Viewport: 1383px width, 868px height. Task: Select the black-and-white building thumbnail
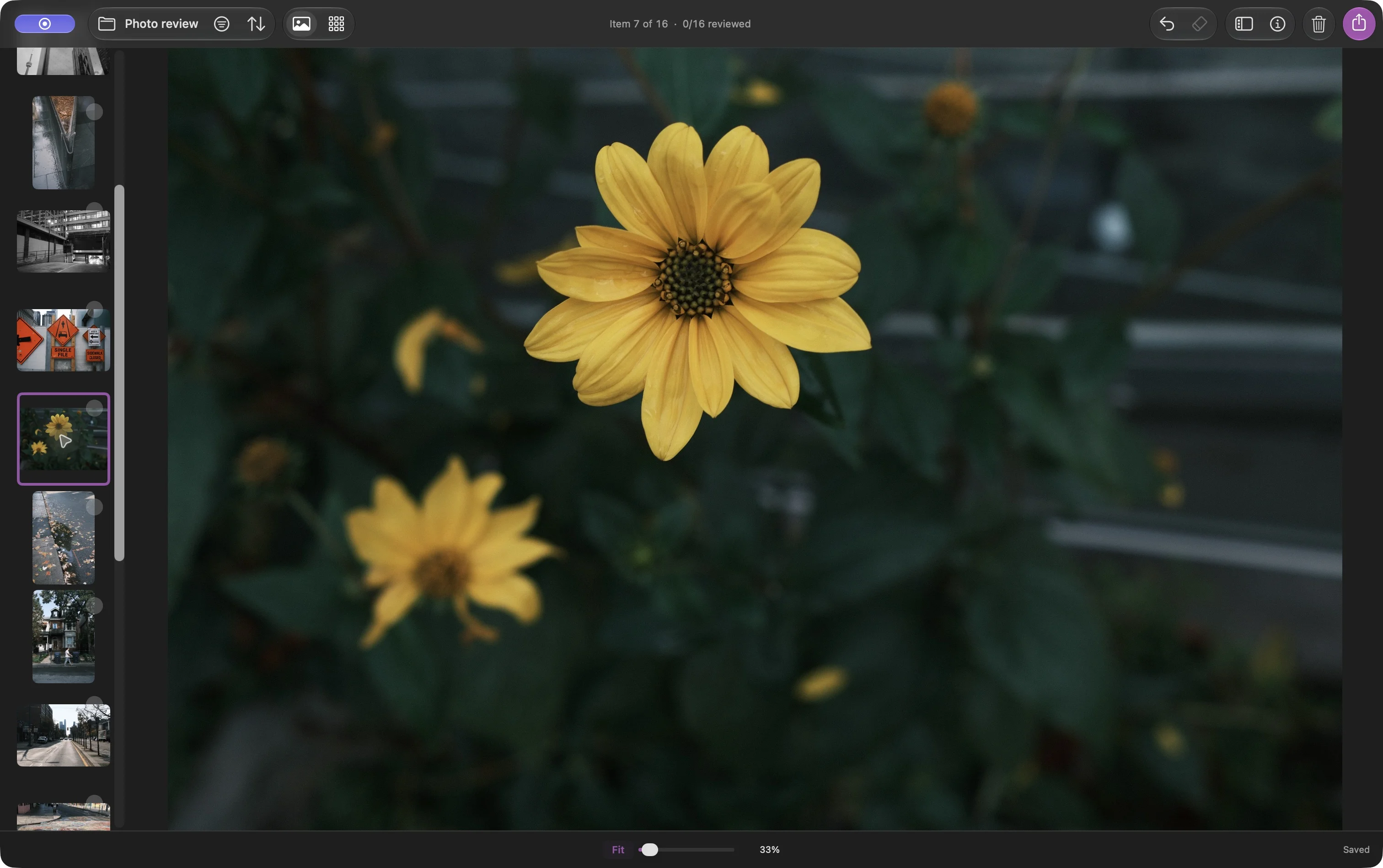63,241
